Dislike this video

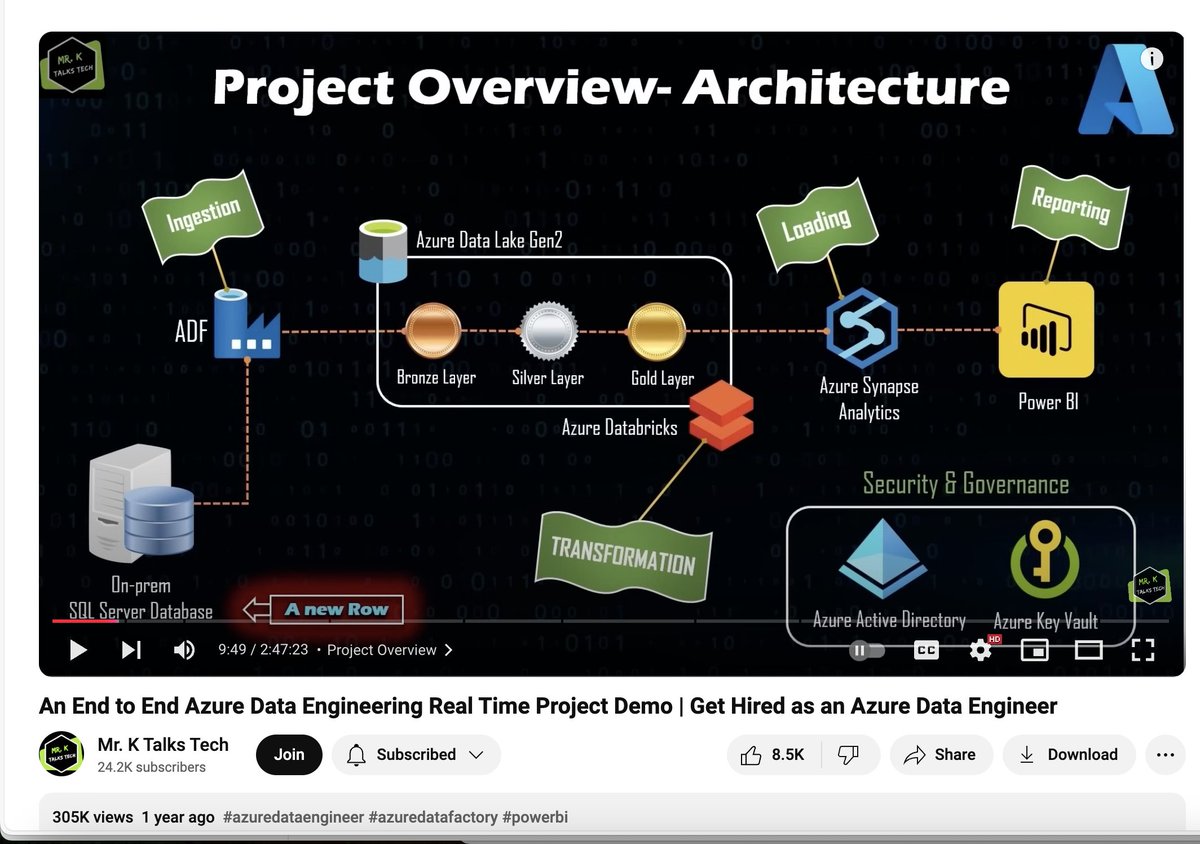[x=848, y=755]
